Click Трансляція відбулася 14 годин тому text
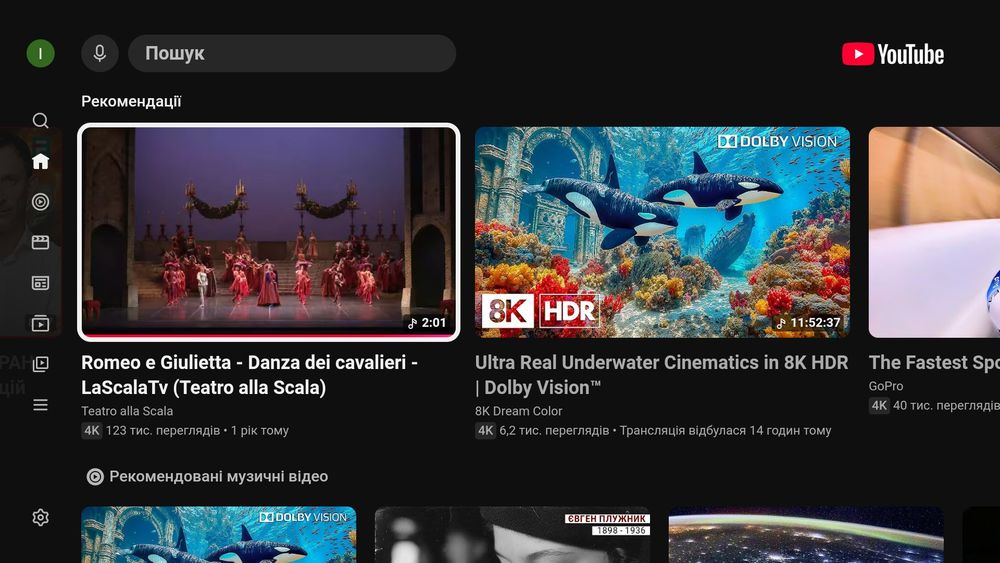 coord(725,430)
